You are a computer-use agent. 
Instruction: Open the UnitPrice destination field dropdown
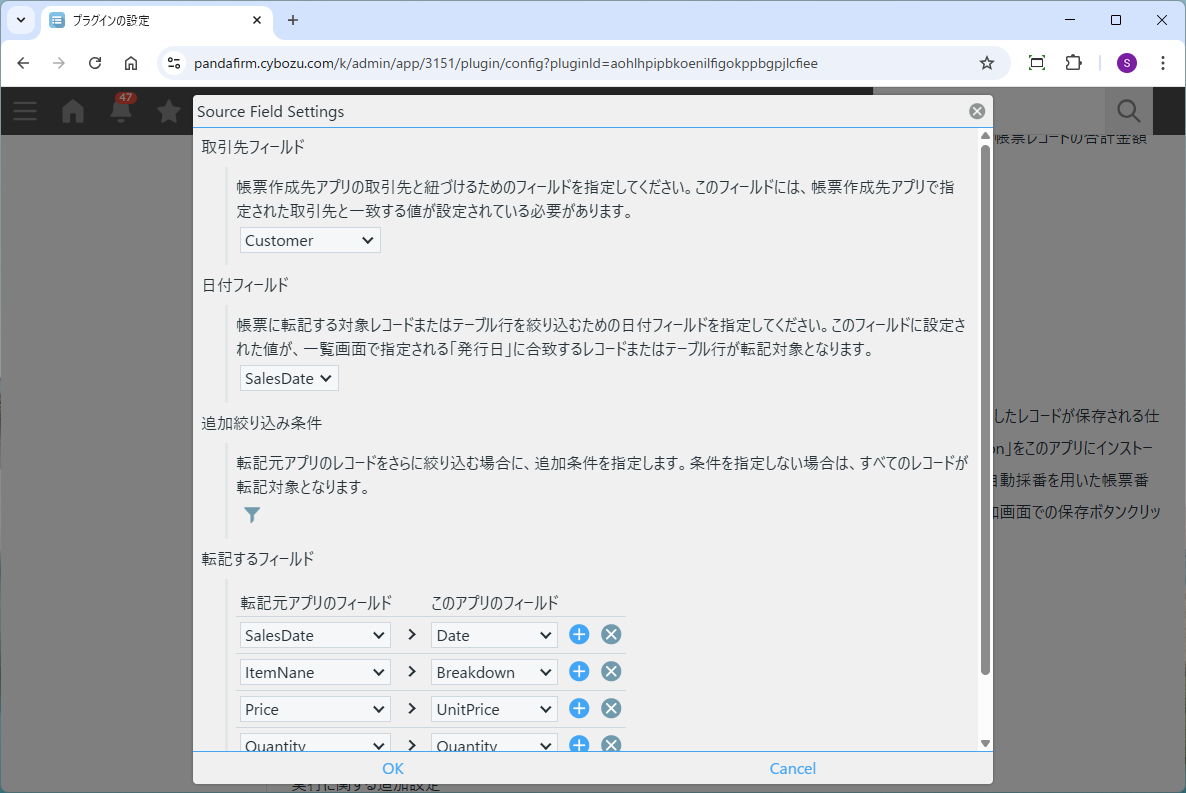[495, 709]
